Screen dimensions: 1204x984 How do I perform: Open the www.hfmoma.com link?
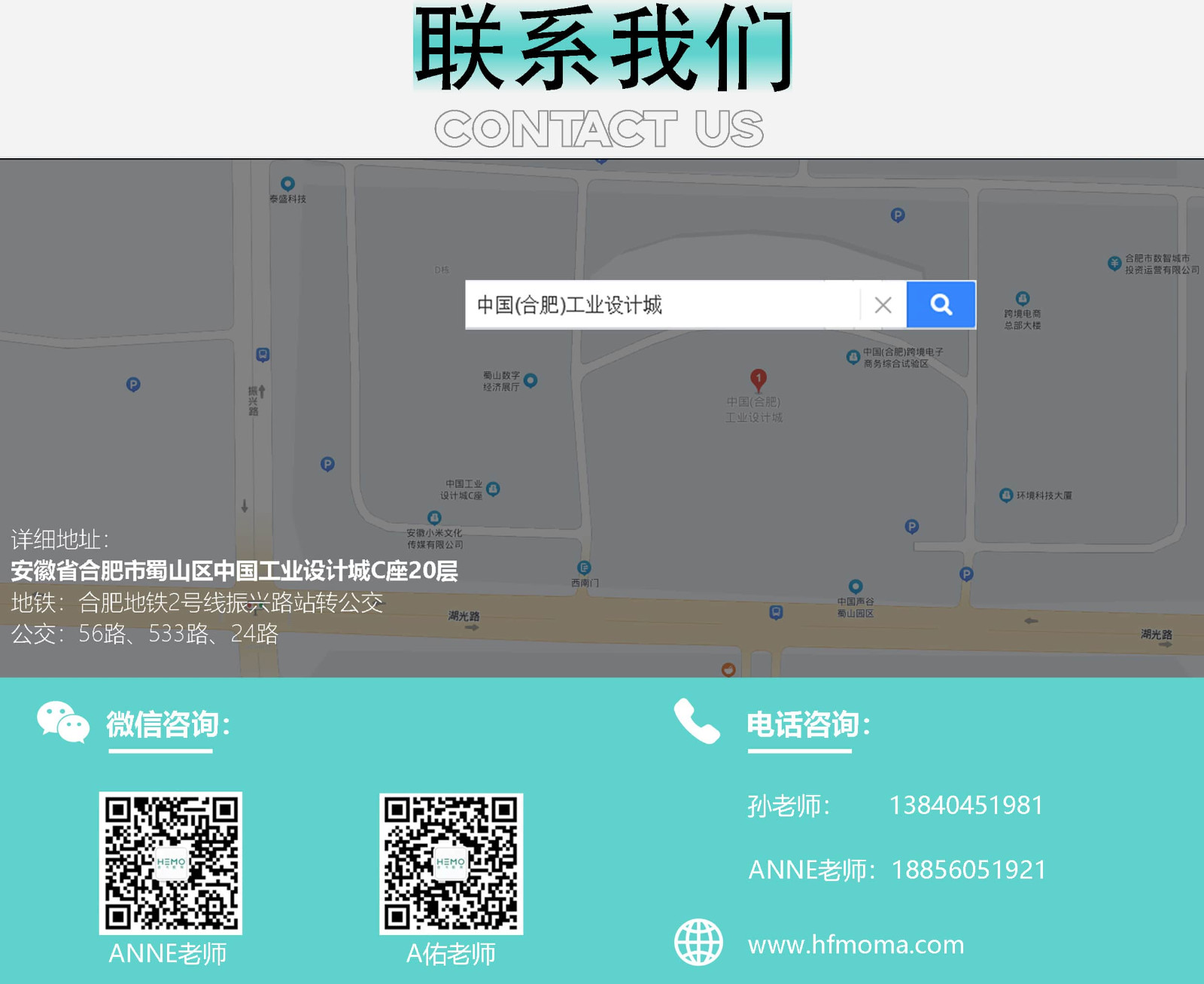pos(856,945)
